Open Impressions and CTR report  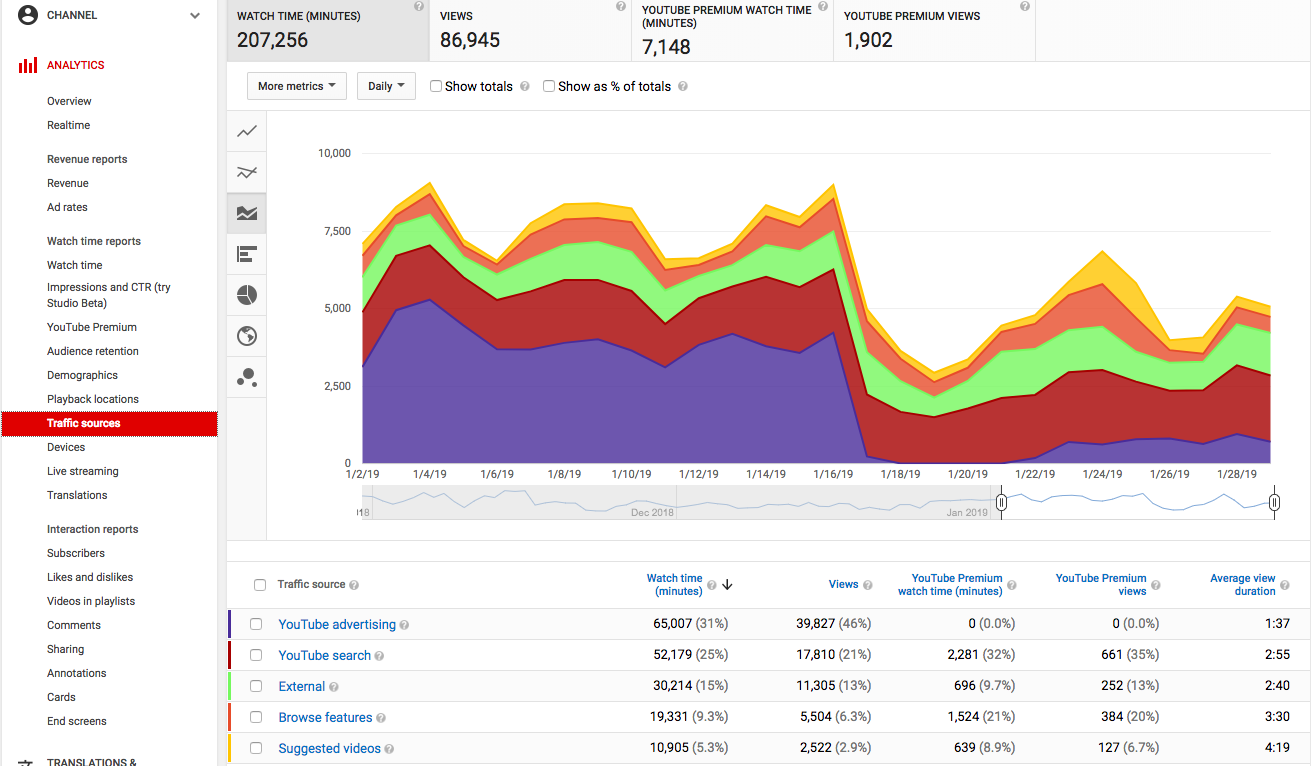pyautogui.click(x=108, y=295)
